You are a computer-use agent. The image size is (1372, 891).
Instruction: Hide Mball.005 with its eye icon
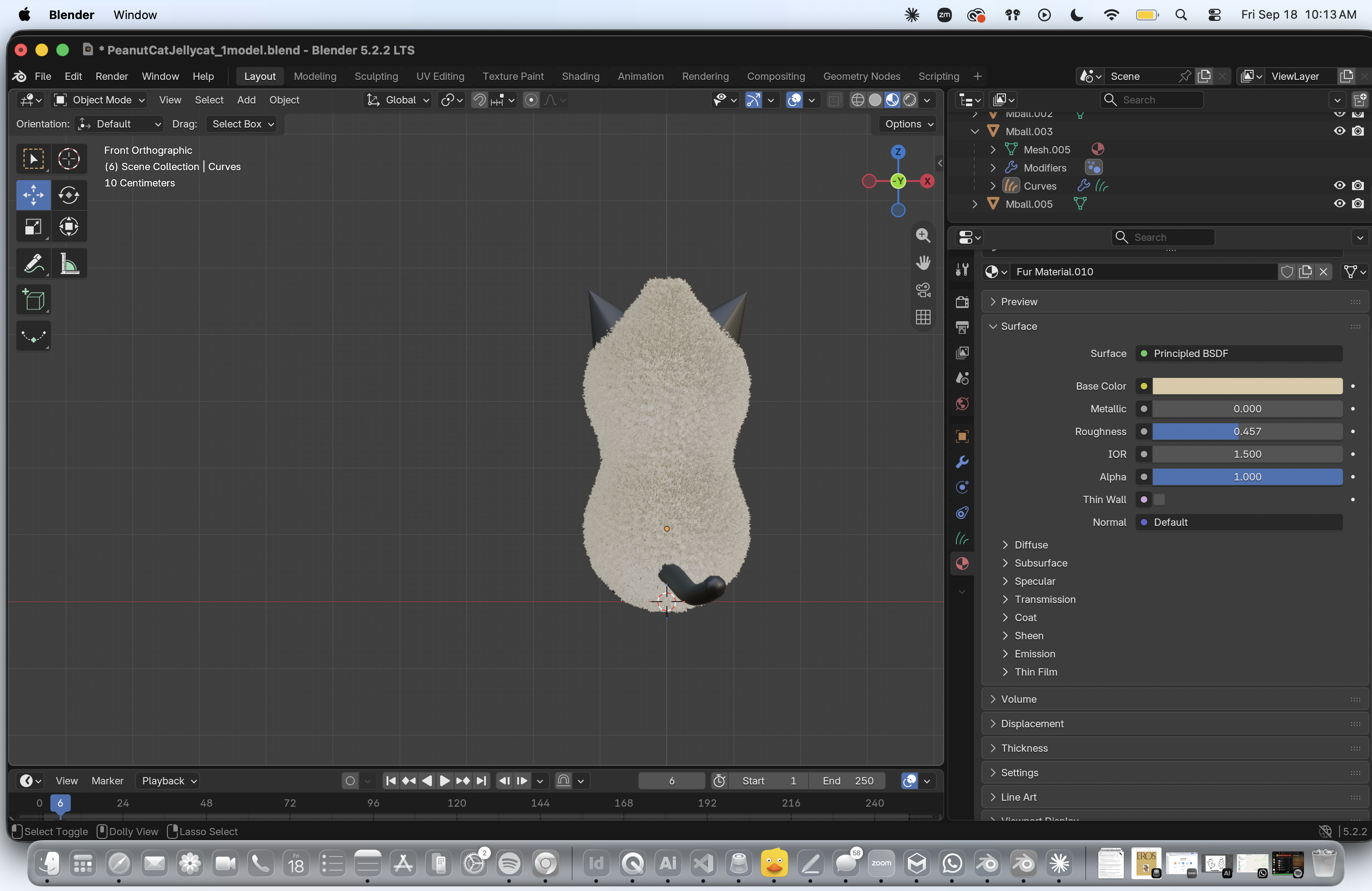click(x=1340, y=204)
